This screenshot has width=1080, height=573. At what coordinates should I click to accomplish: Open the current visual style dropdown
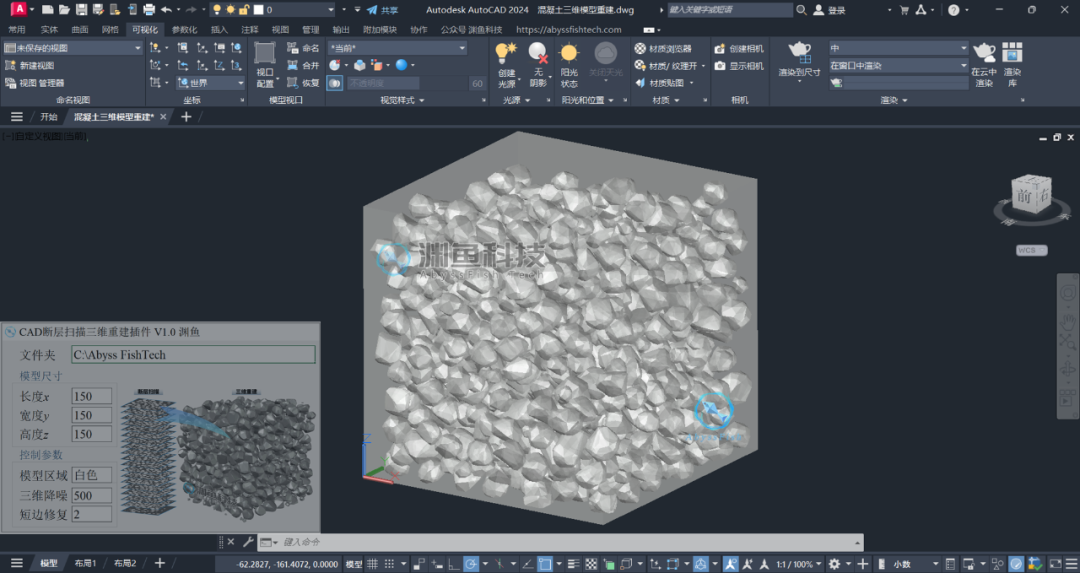(397, 48)
